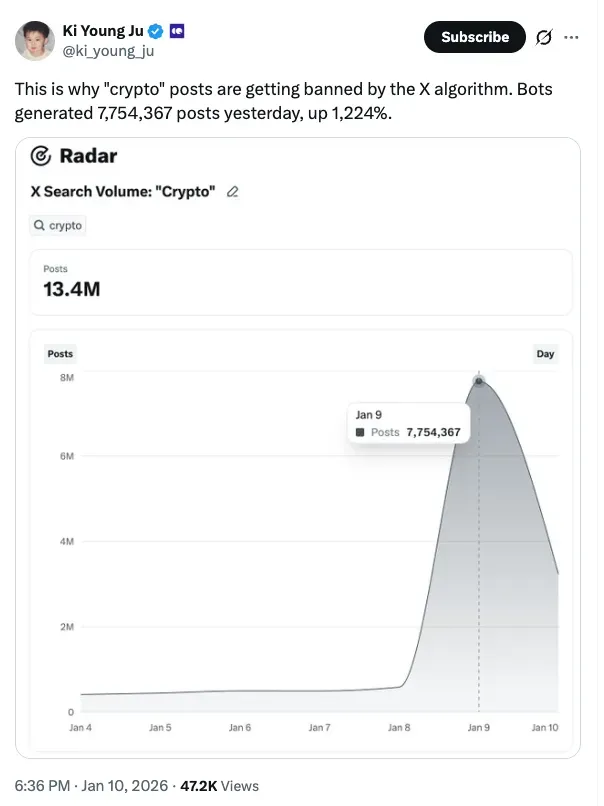Click the Subscribe button
This screenshot has width=604, height=806.
tap(475, 36)
